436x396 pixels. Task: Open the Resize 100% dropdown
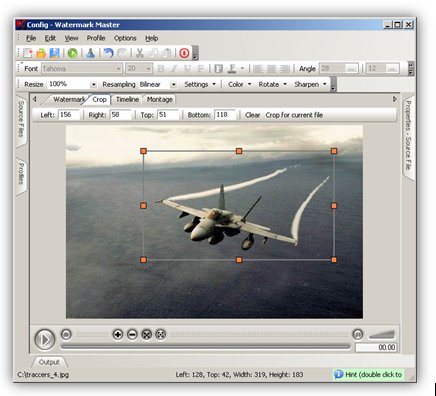click(x=93, y=84)
